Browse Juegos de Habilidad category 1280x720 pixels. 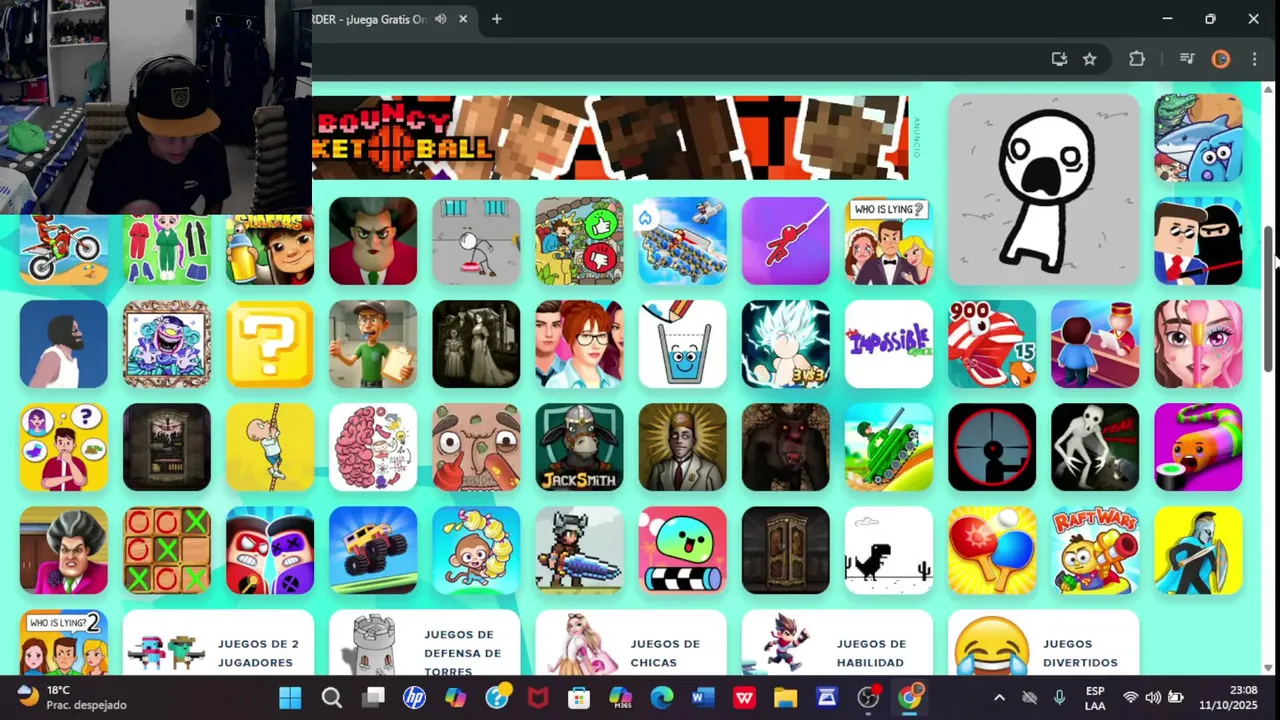click(x=837, y=643)
